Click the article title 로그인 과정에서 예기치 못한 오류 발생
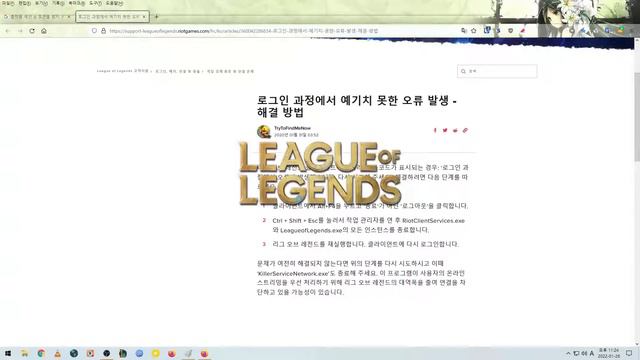640x360 pixels. (x=357, y=106)
